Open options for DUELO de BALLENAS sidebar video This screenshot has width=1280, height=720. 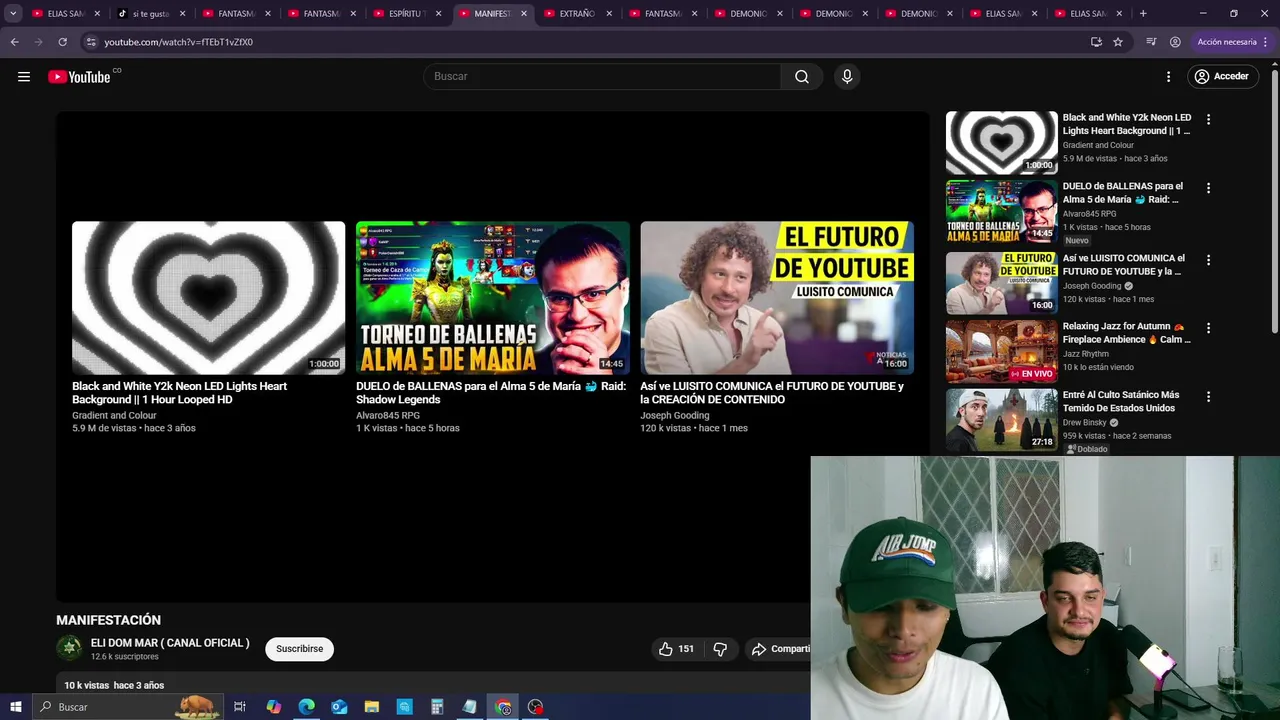[1208, 188]
